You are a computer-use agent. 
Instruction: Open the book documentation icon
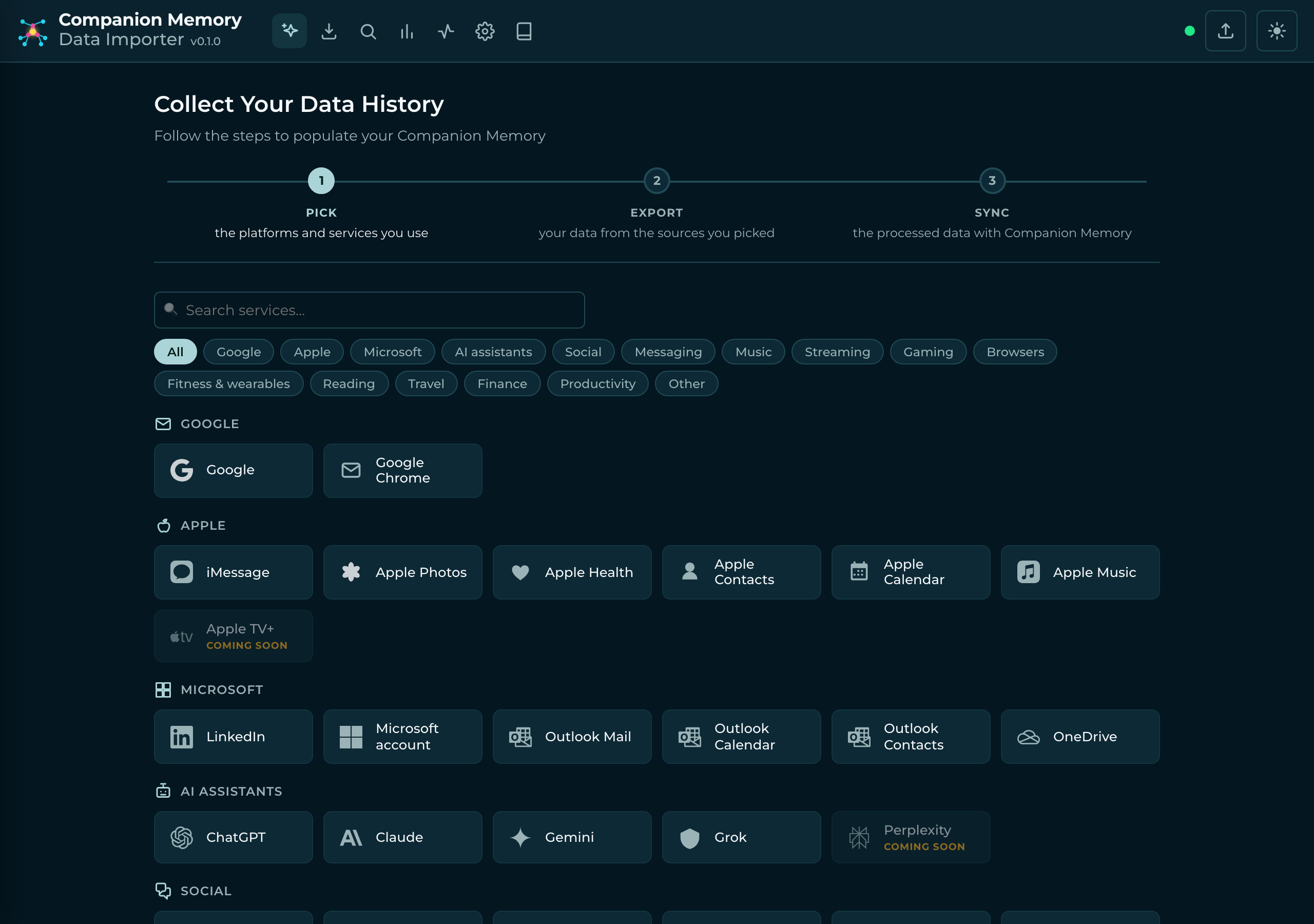pyautogui.click(x=524, y=31)
